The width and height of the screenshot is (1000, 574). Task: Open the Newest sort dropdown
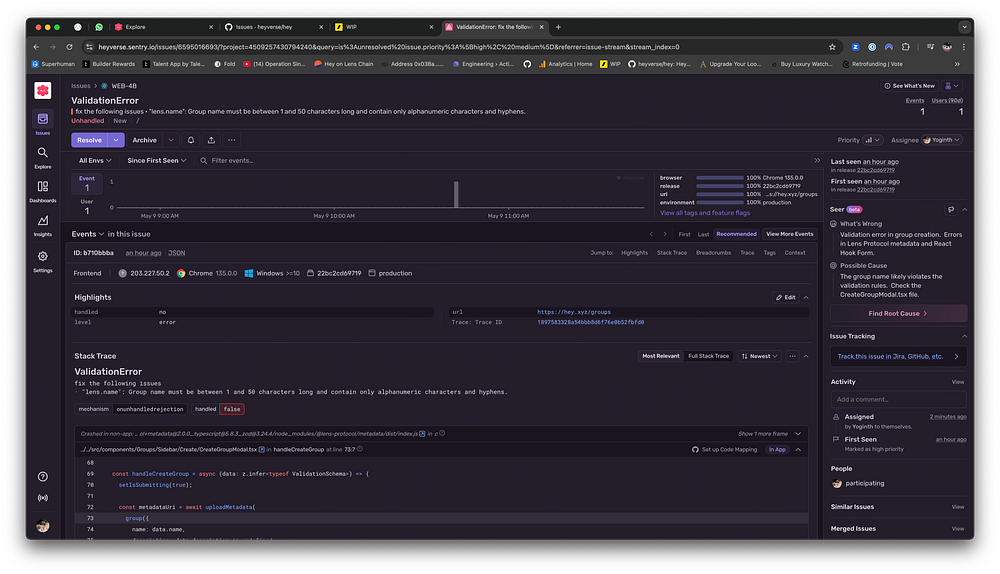click(x=759, y=356)
